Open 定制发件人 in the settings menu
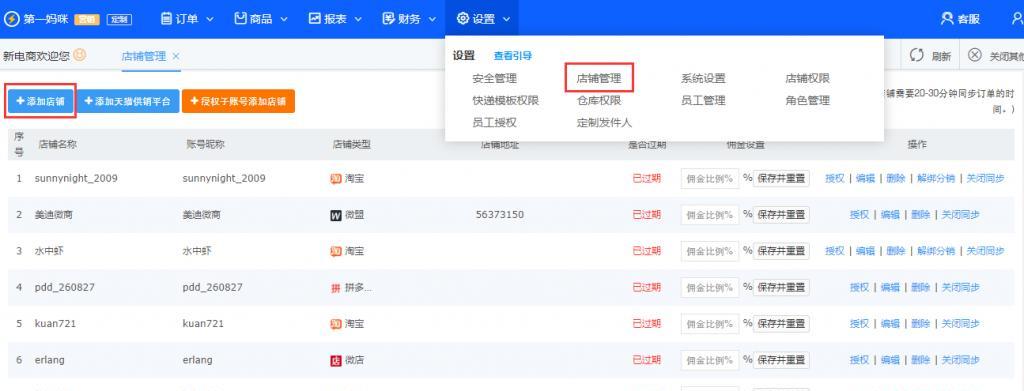1024x391 pixels. [604, 122]
